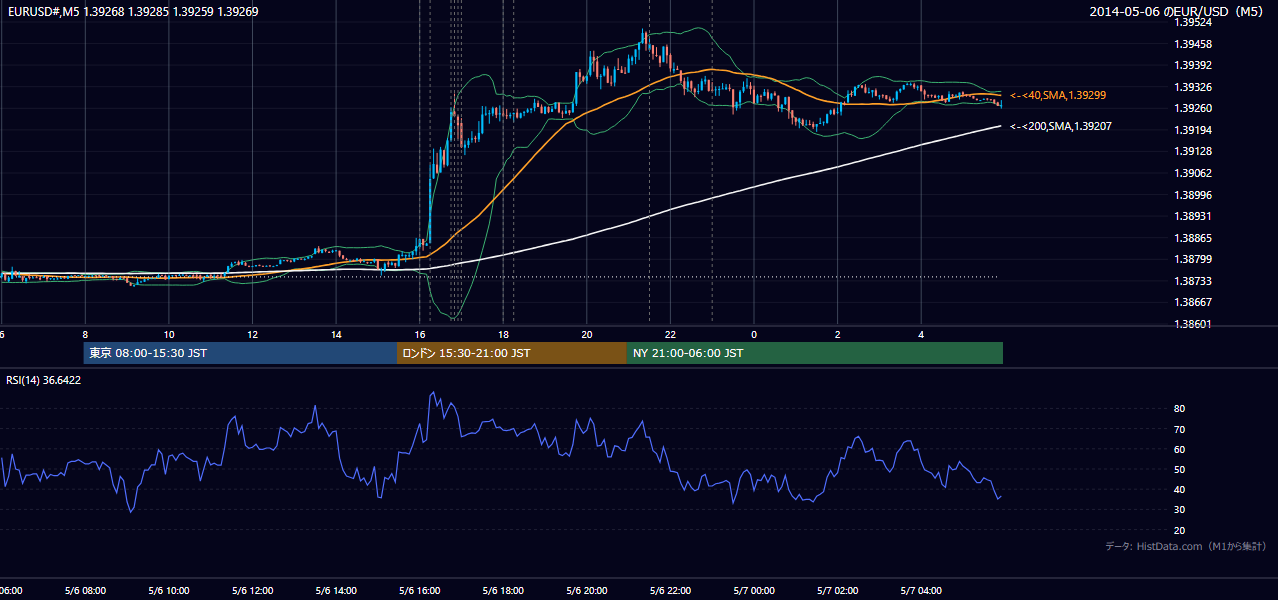1278x600 pixels.
Task: Click RSI scale value 40
Action: tap(1179, 489)
